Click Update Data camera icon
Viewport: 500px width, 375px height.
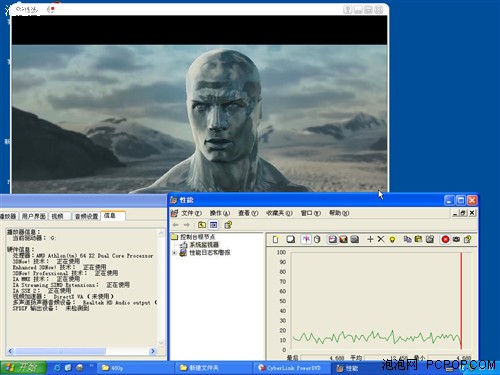click(456, 239)
